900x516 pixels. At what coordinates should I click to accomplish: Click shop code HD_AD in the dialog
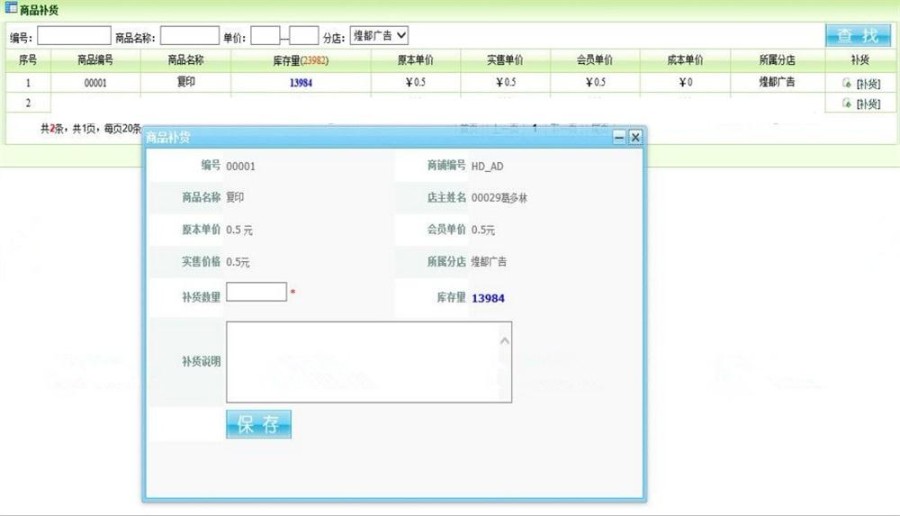coord(487,166)
